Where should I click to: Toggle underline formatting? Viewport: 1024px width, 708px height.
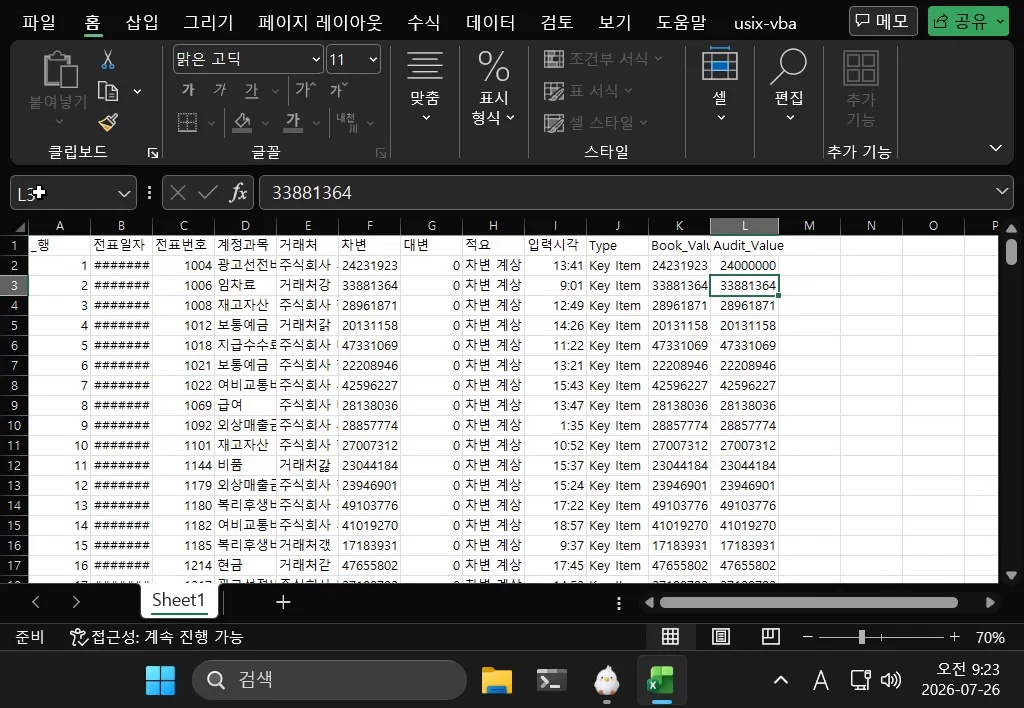point(252,89)
